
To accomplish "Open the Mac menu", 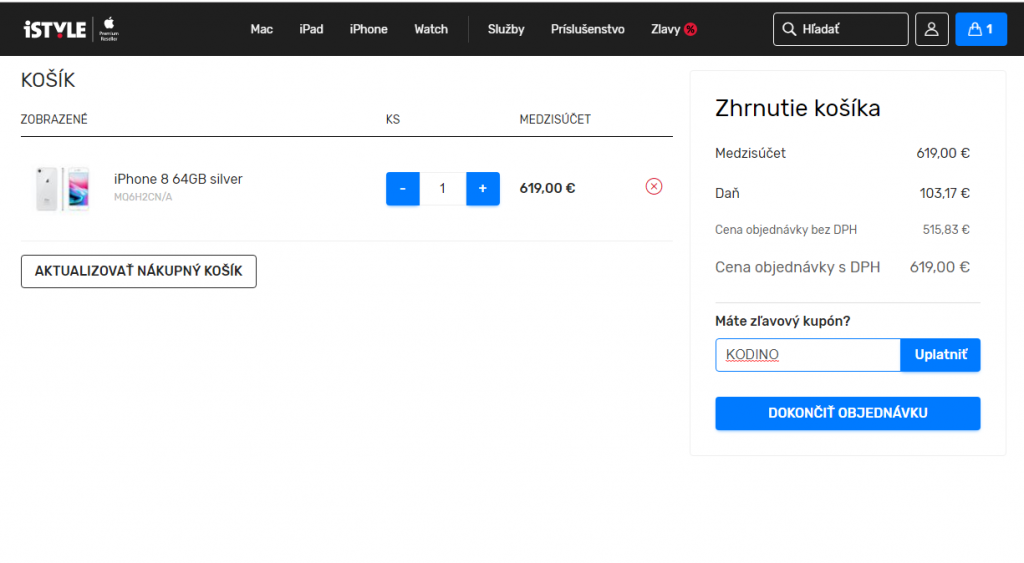I will [261, 29].
